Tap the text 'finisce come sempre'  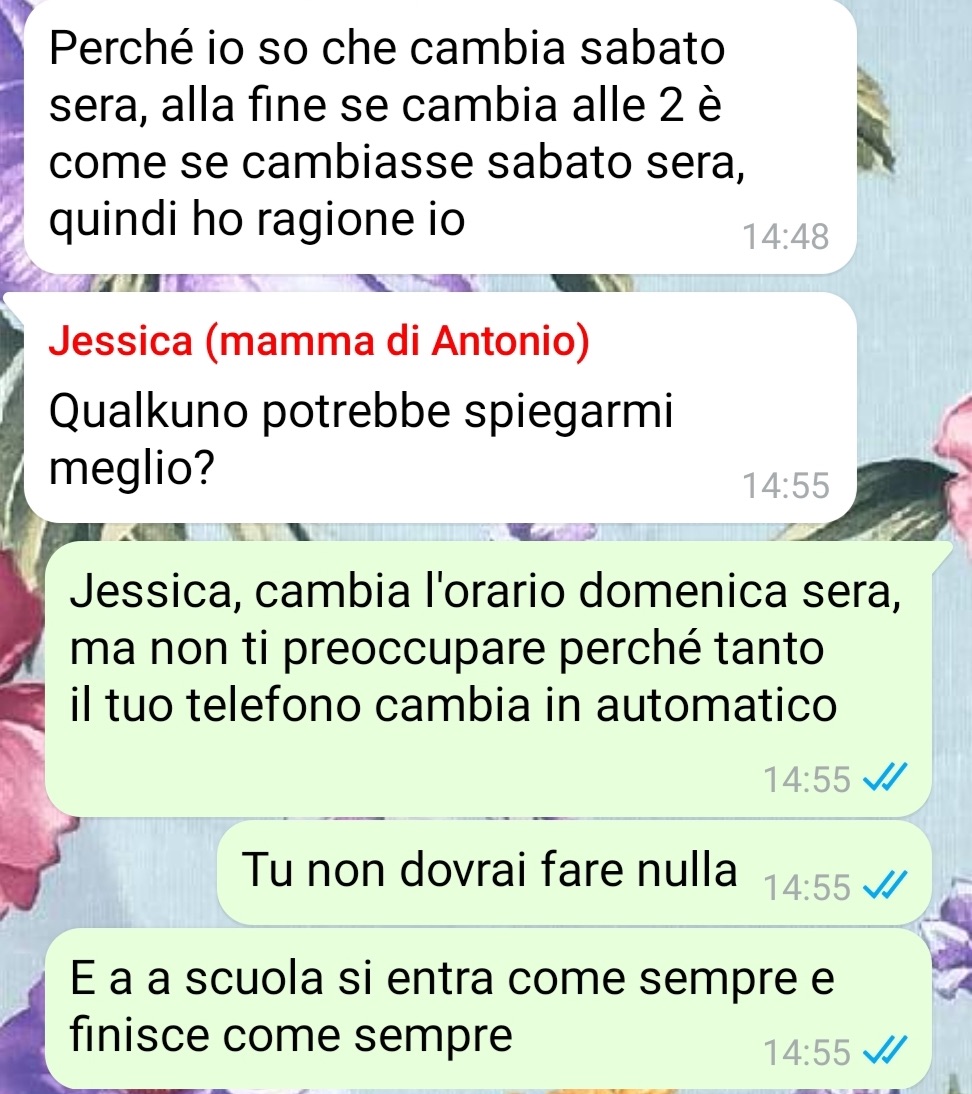click(291, 1035)
